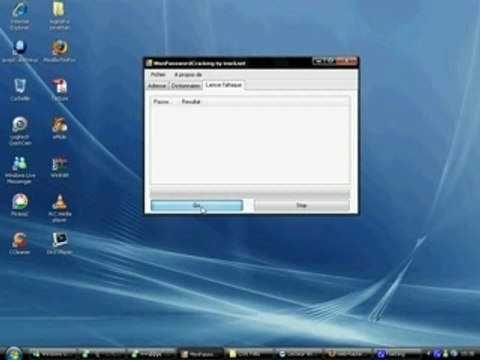This screenshot has height=360, width=480.
Task: Open the CCleaner desktop shortcut
Action: point(20,243)
